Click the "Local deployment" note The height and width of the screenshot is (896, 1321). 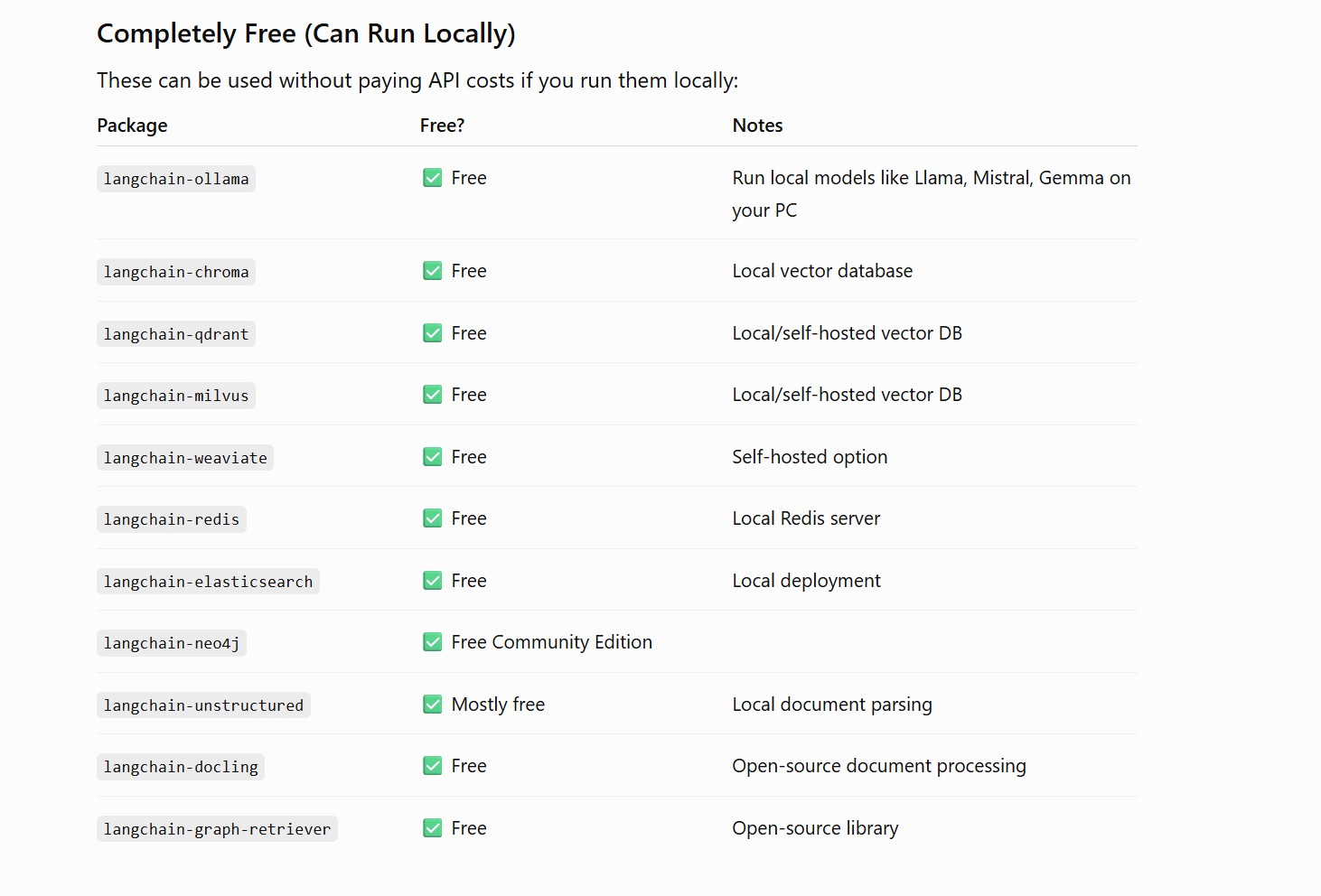(806, 581)
